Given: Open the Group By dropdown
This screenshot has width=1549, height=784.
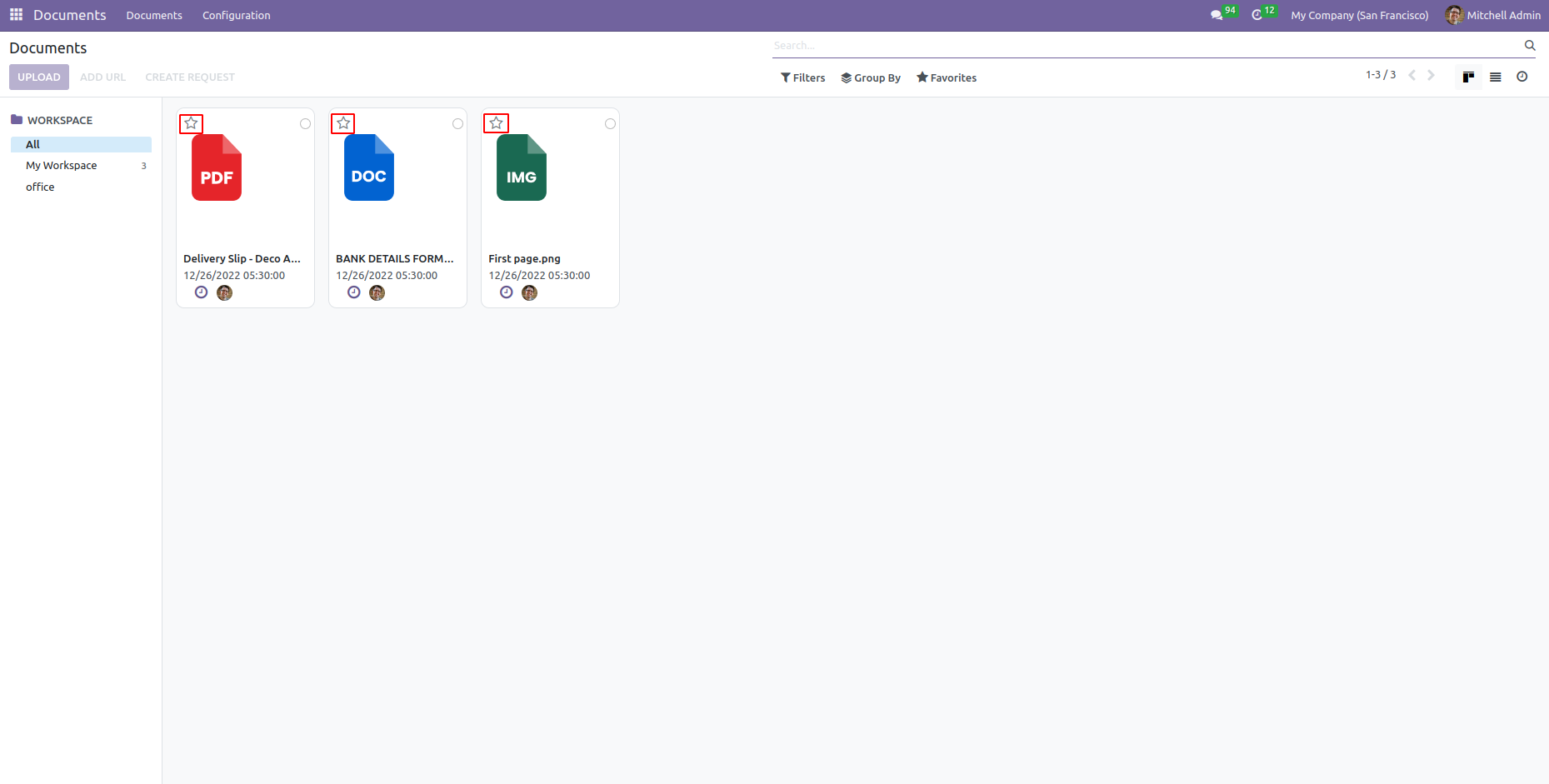Looking at the screenshot, I should [871, 77].
